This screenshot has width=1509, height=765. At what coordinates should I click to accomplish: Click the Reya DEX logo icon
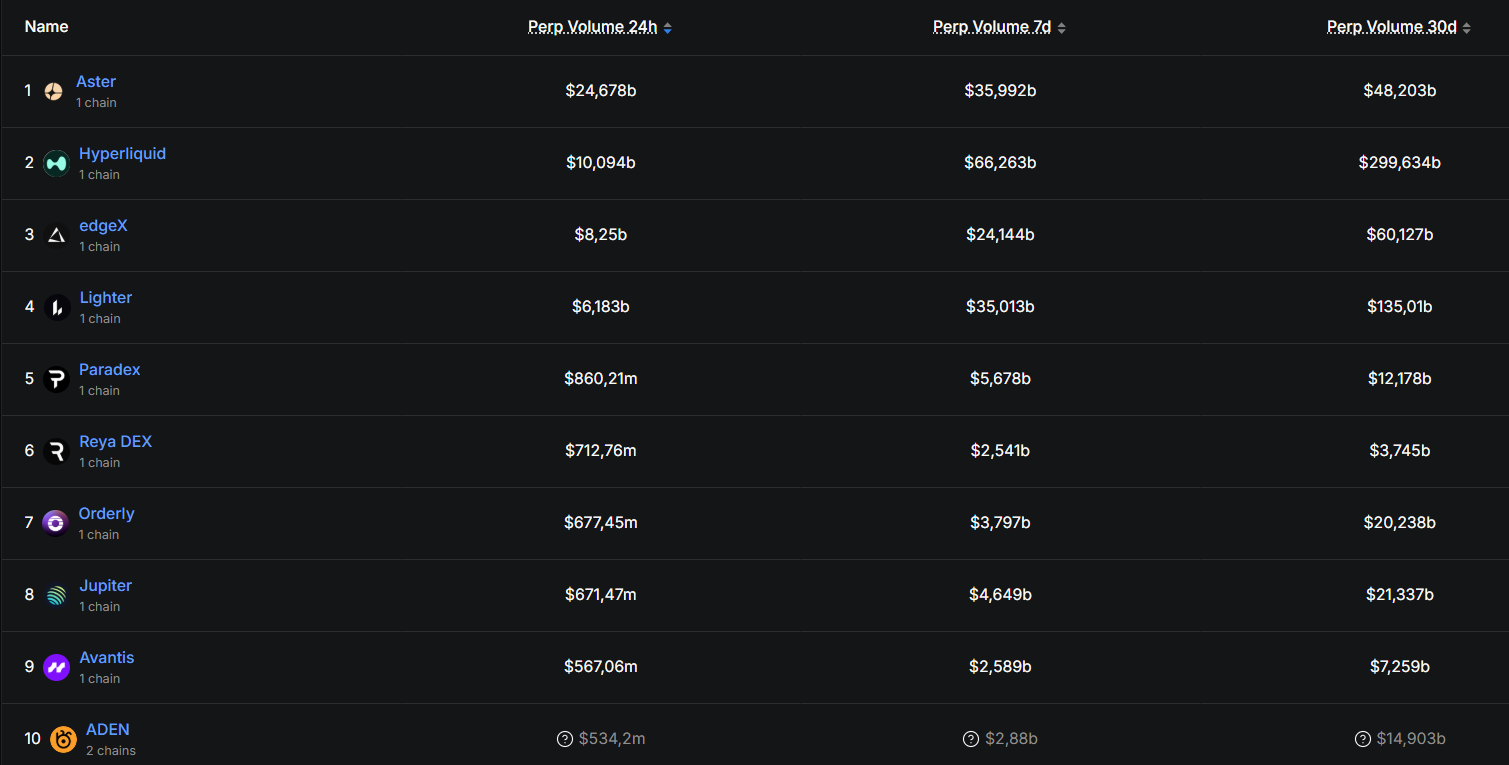coord(56,451)
